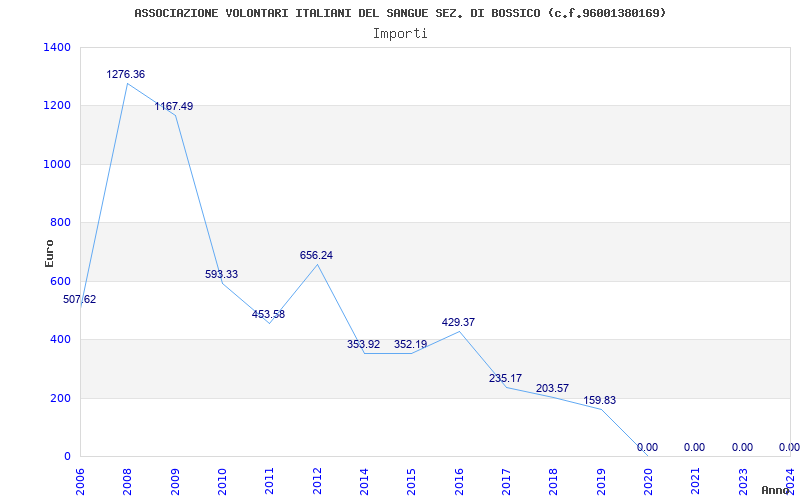
Task: Click the chart title mentioning BOSSICO
Action: click(x=401, y=13)
